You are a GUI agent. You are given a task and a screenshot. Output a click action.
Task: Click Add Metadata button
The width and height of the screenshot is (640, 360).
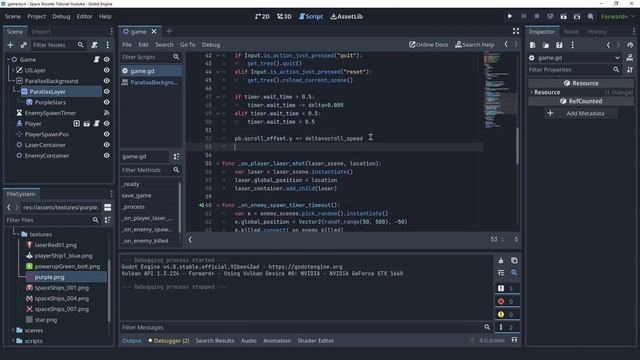(580, 113)
